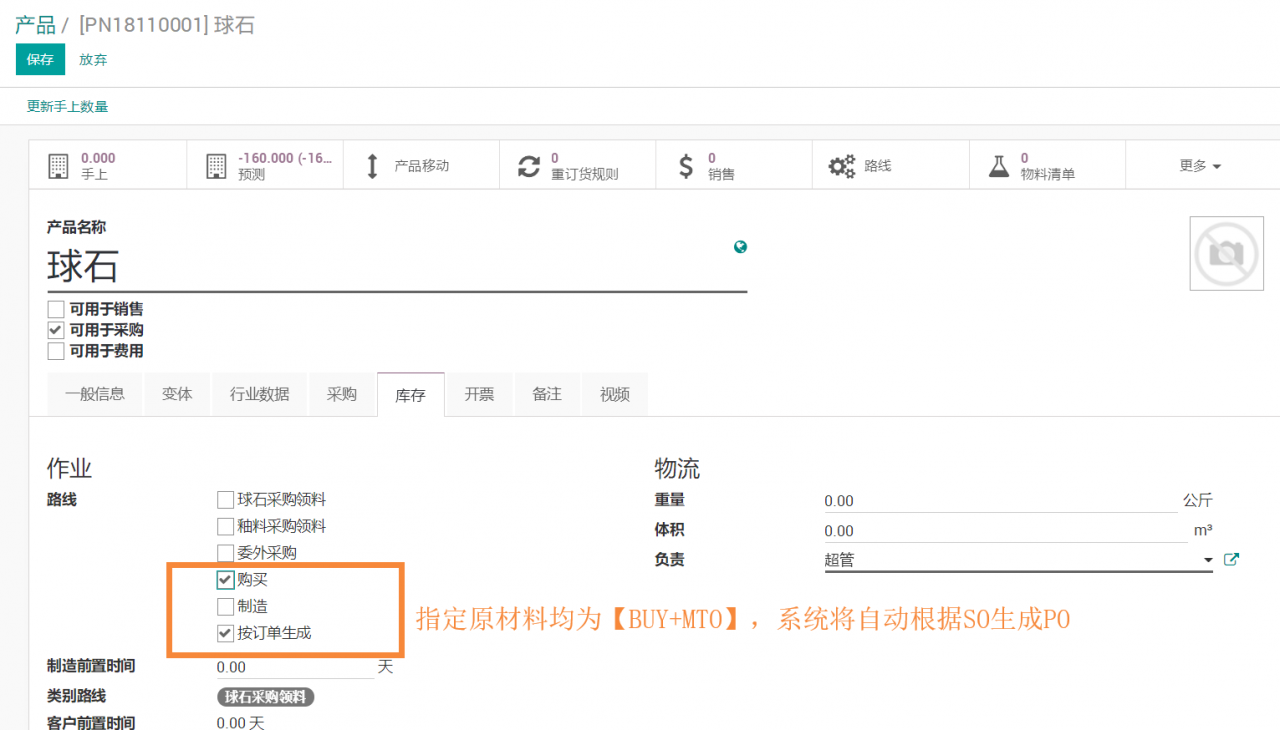The height and width of the screenshot is (730, 1280).
Task: Click the 放弃 discard button
Action: (93, 59)
